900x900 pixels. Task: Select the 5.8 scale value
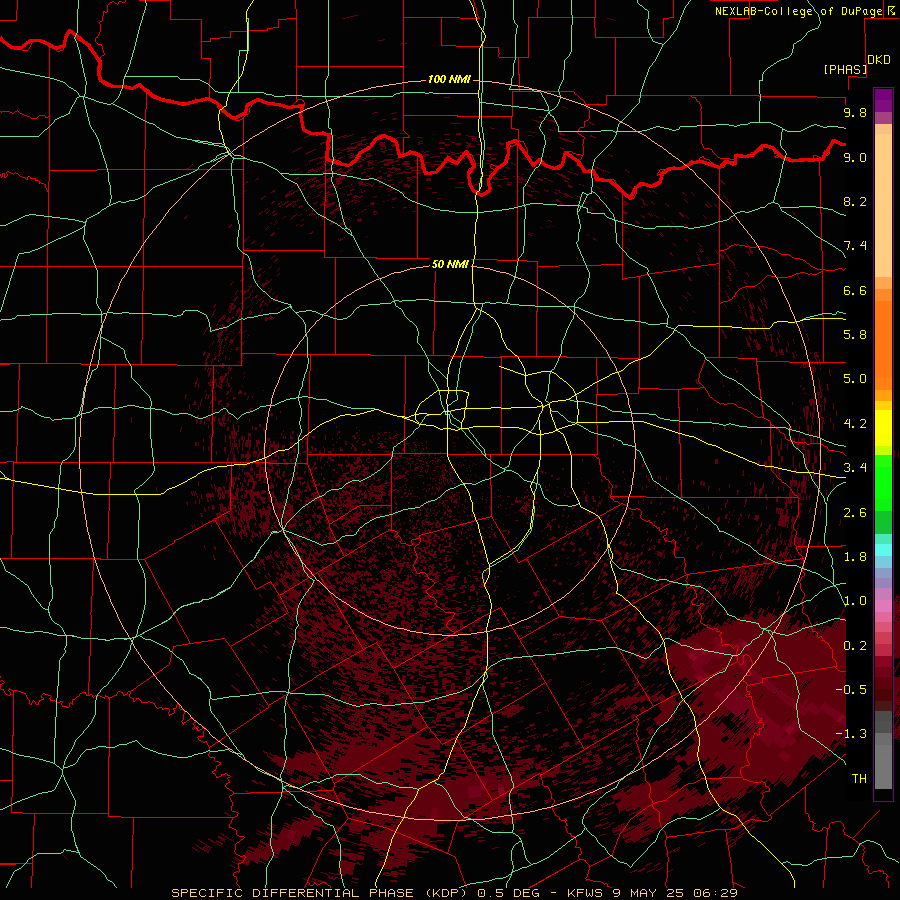click(x=855, y=335)
